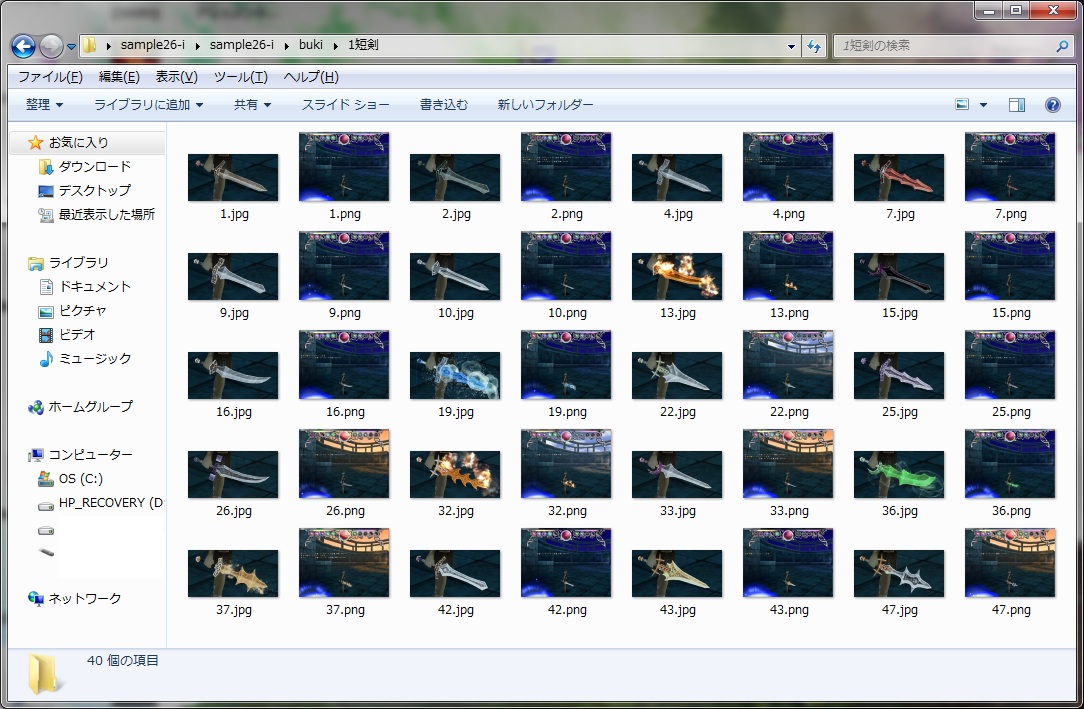Select the 26.png thumbnail

click(344, 464)
